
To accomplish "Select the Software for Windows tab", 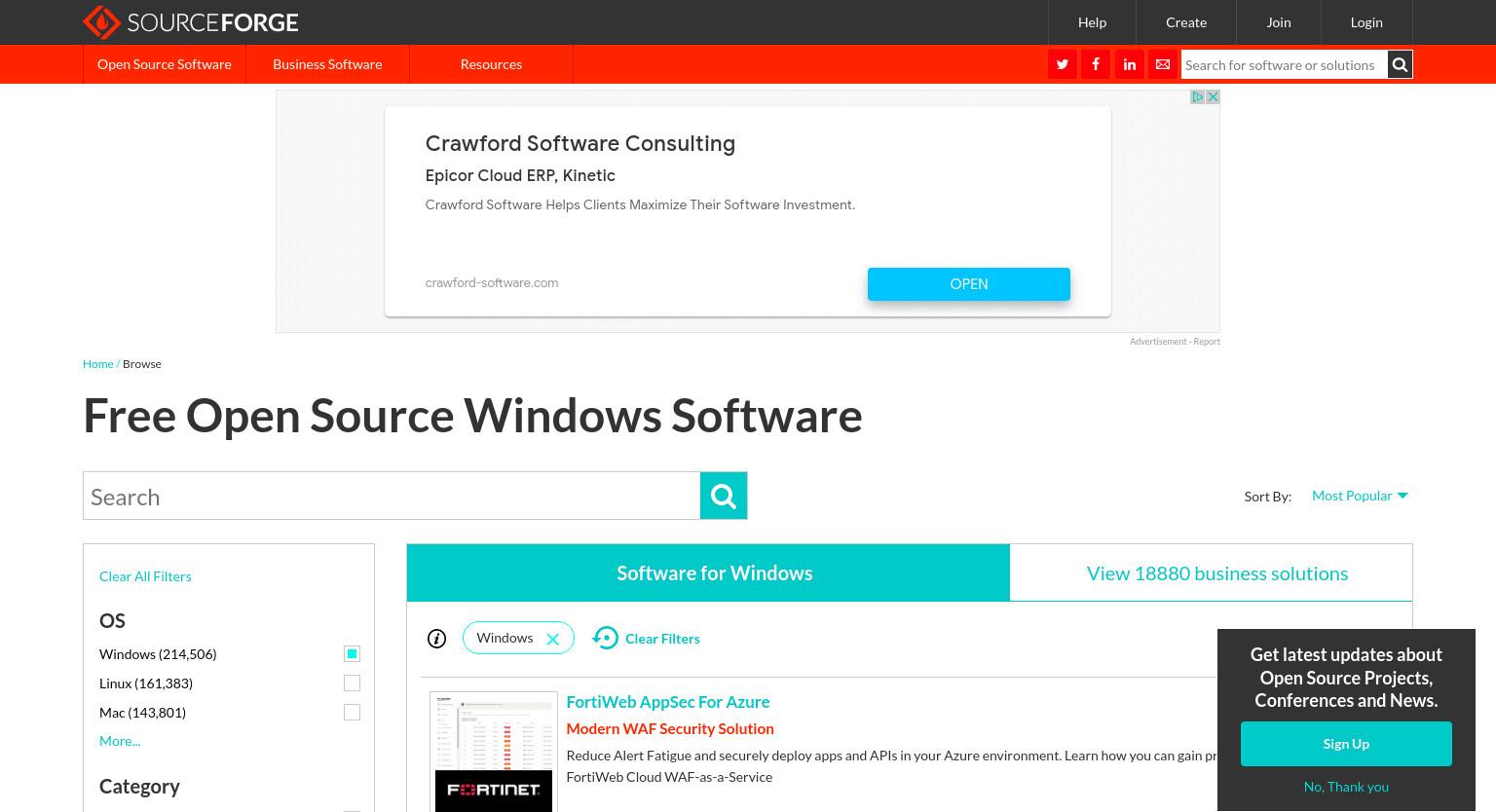I will tap(708, 572).
